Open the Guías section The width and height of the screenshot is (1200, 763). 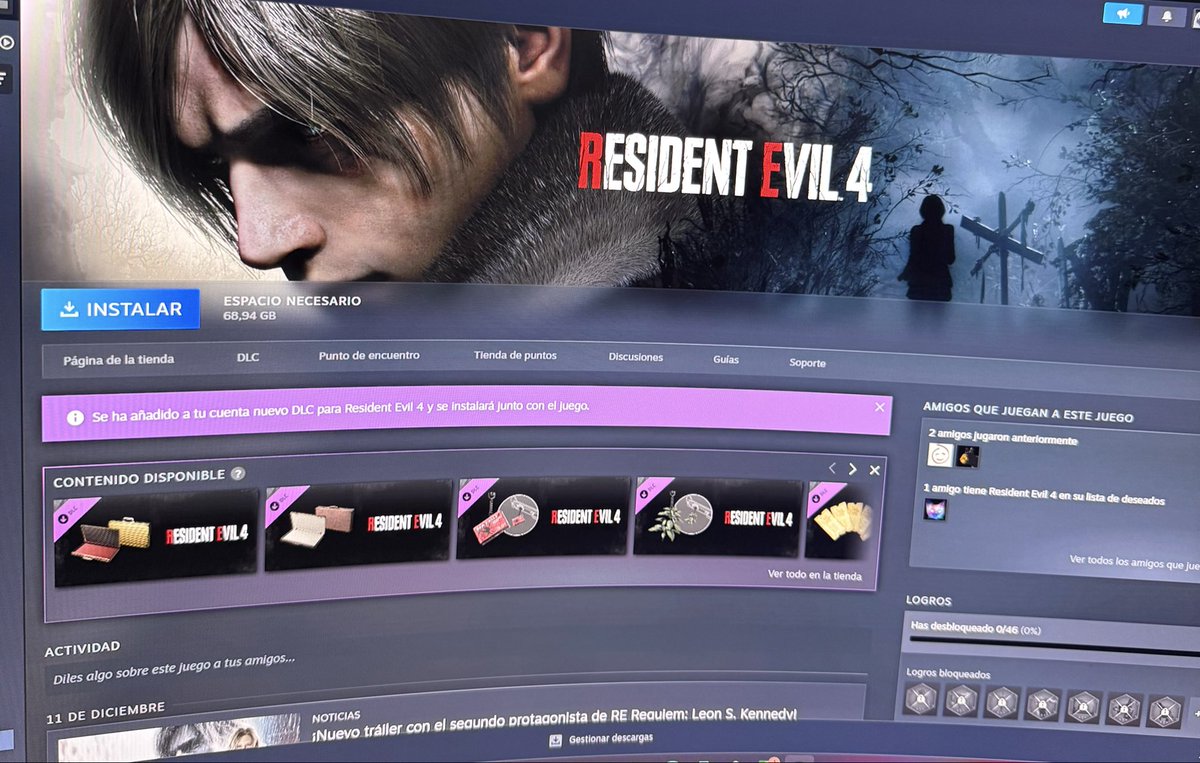(x=727, y=359)
